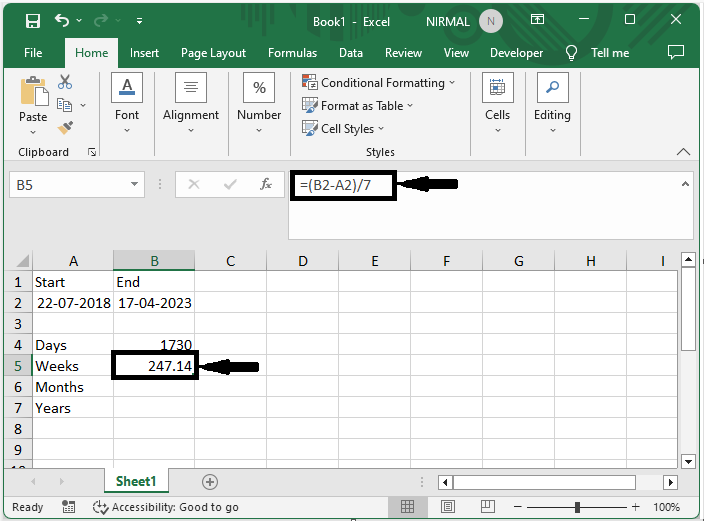The image size is (704, 521).
Task: Open the Clipboard dialog launcher
Action: [x=92, y=152]
